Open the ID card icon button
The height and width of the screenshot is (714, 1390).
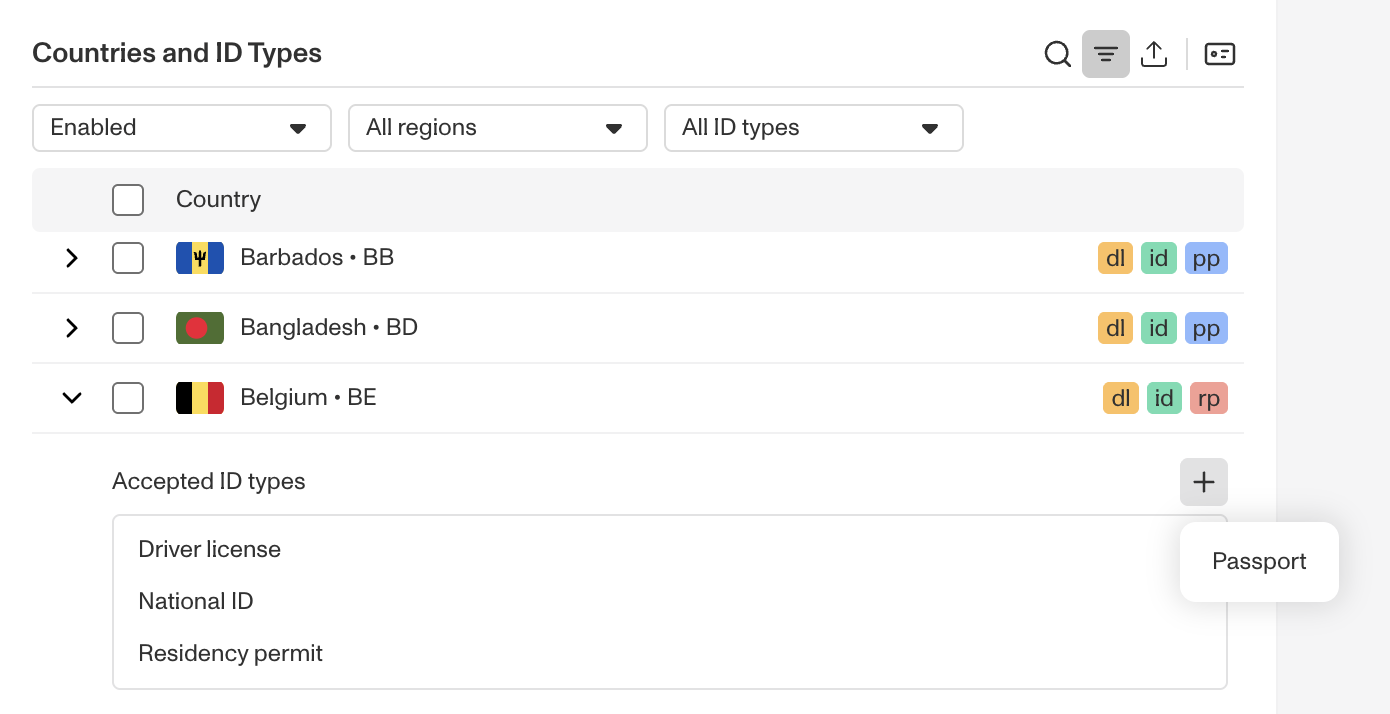[x=1220, y=54]
